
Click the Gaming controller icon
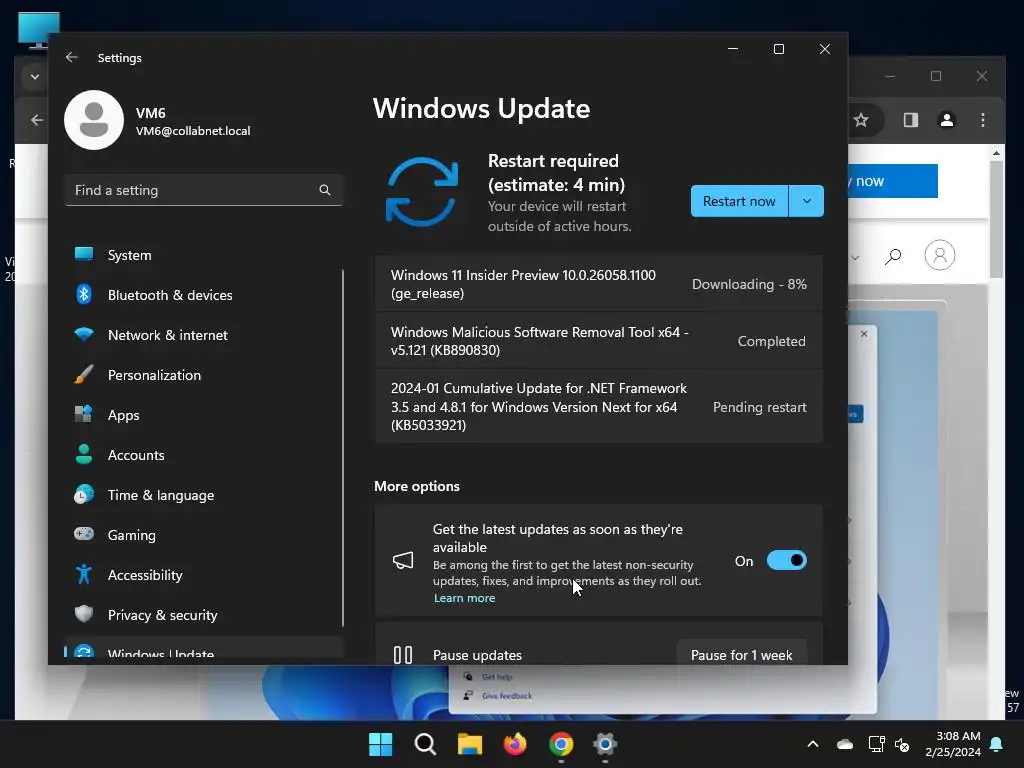pos(84,534)
